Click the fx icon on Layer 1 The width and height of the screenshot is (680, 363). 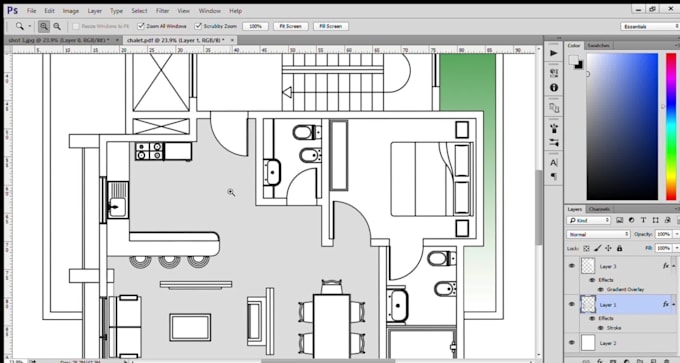click(x=666, y=304)
